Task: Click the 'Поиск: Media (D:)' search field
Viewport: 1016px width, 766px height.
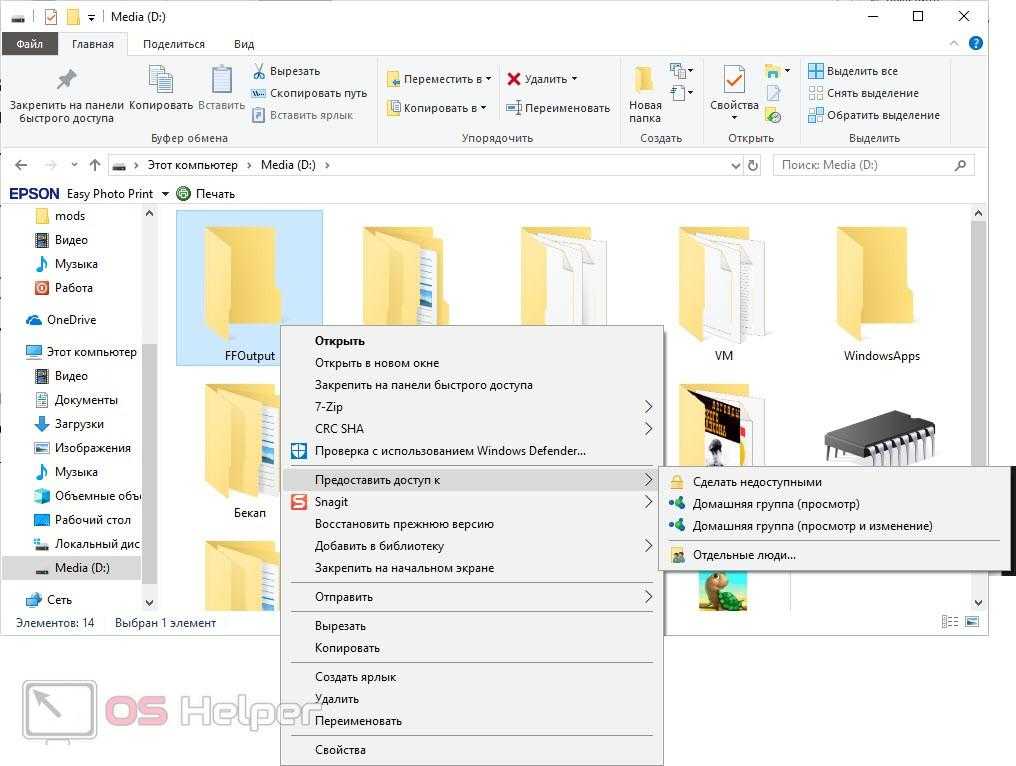Action: [x=865, y=165]
